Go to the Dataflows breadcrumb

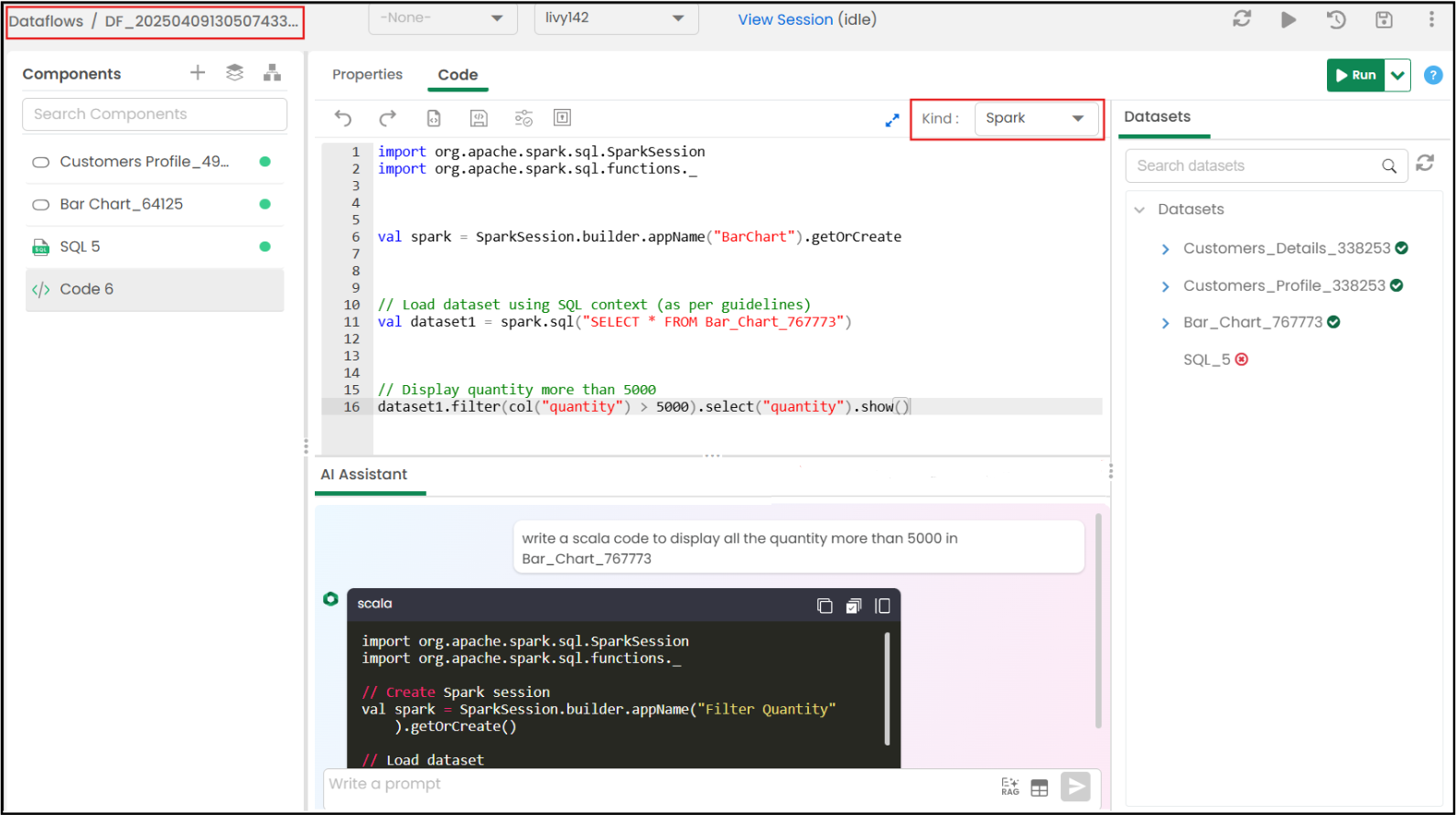(46, 21)
